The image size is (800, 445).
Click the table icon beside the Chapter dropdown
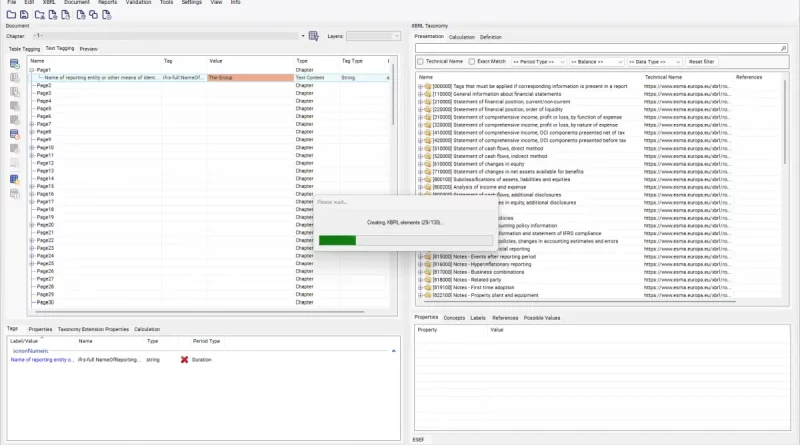(314, 36)
